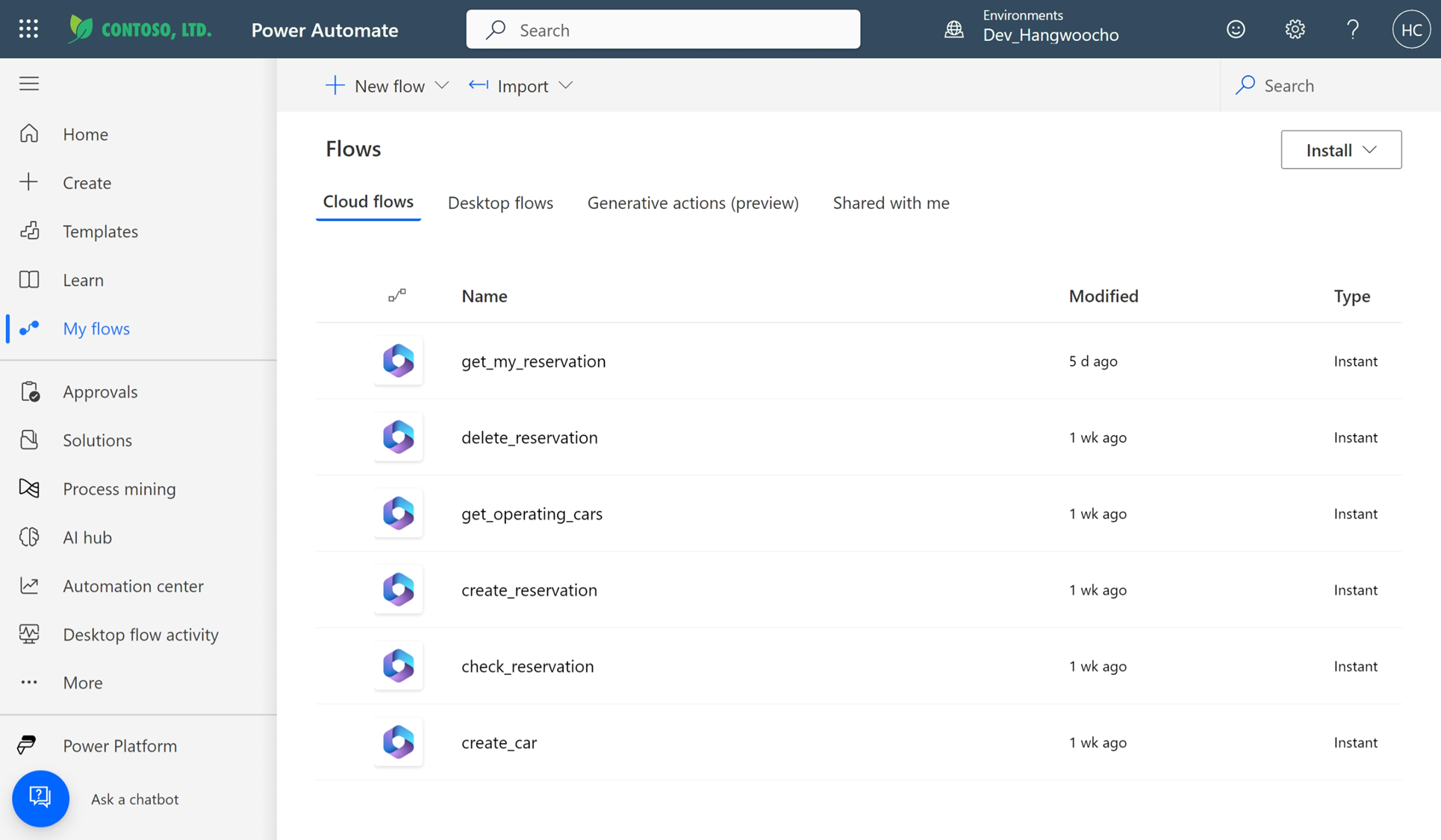Click the Power Automate title
Screen dimensions: 1441x840
click(325, 30)
